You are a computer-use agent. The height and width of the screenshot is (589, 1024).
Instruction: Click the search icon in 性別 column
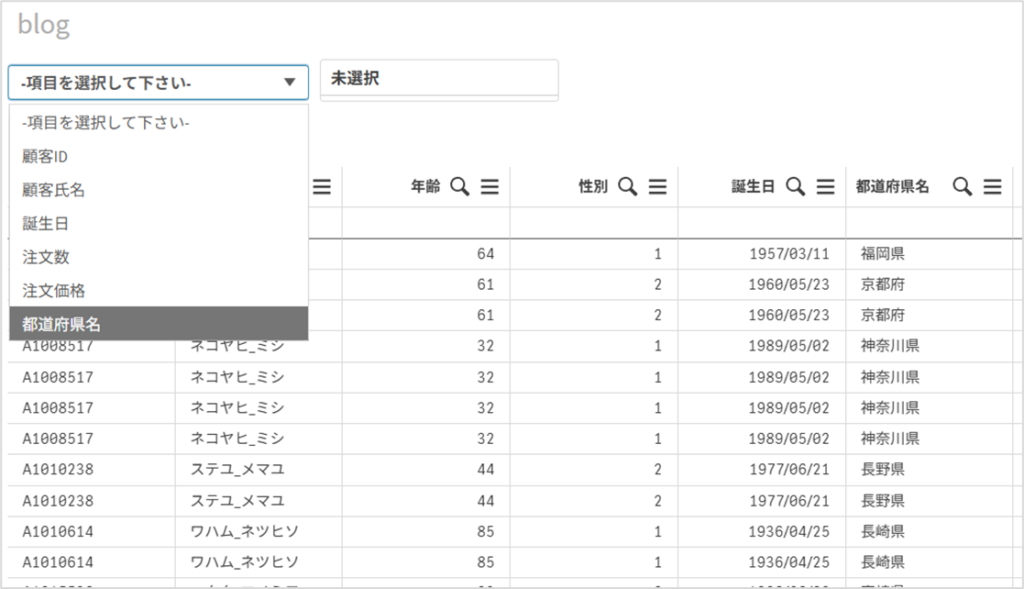coord(627,187)
